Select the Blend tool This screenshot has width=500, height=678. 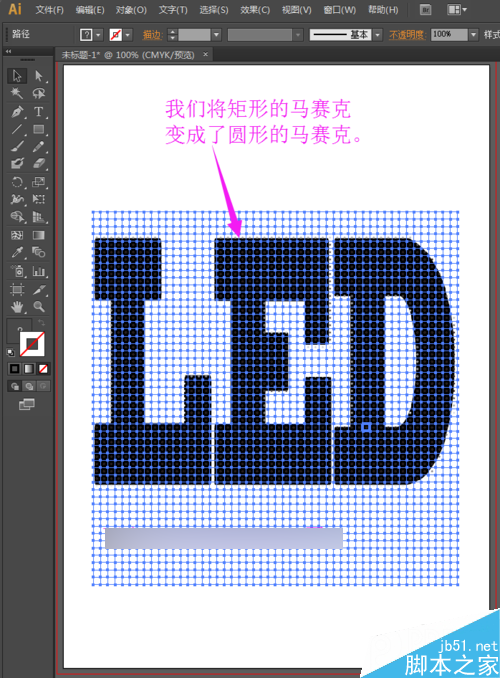coord(38,252)
